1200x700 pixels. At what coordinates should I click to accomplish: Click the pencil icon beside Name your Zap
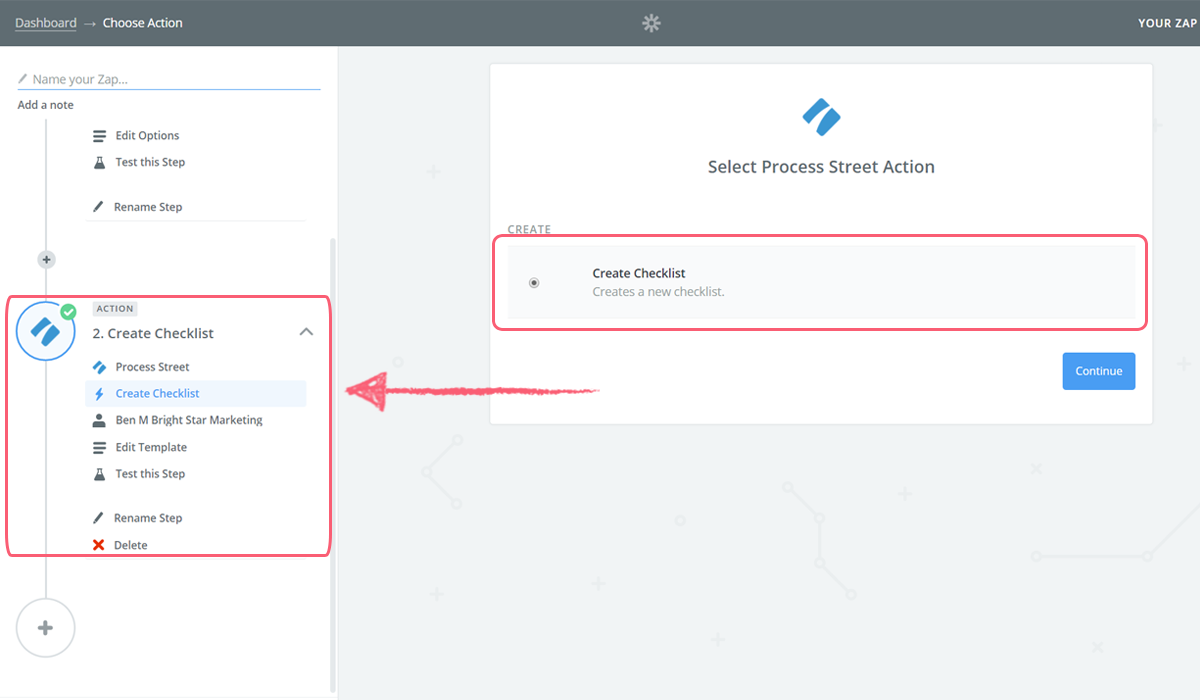tap(23, 79)
